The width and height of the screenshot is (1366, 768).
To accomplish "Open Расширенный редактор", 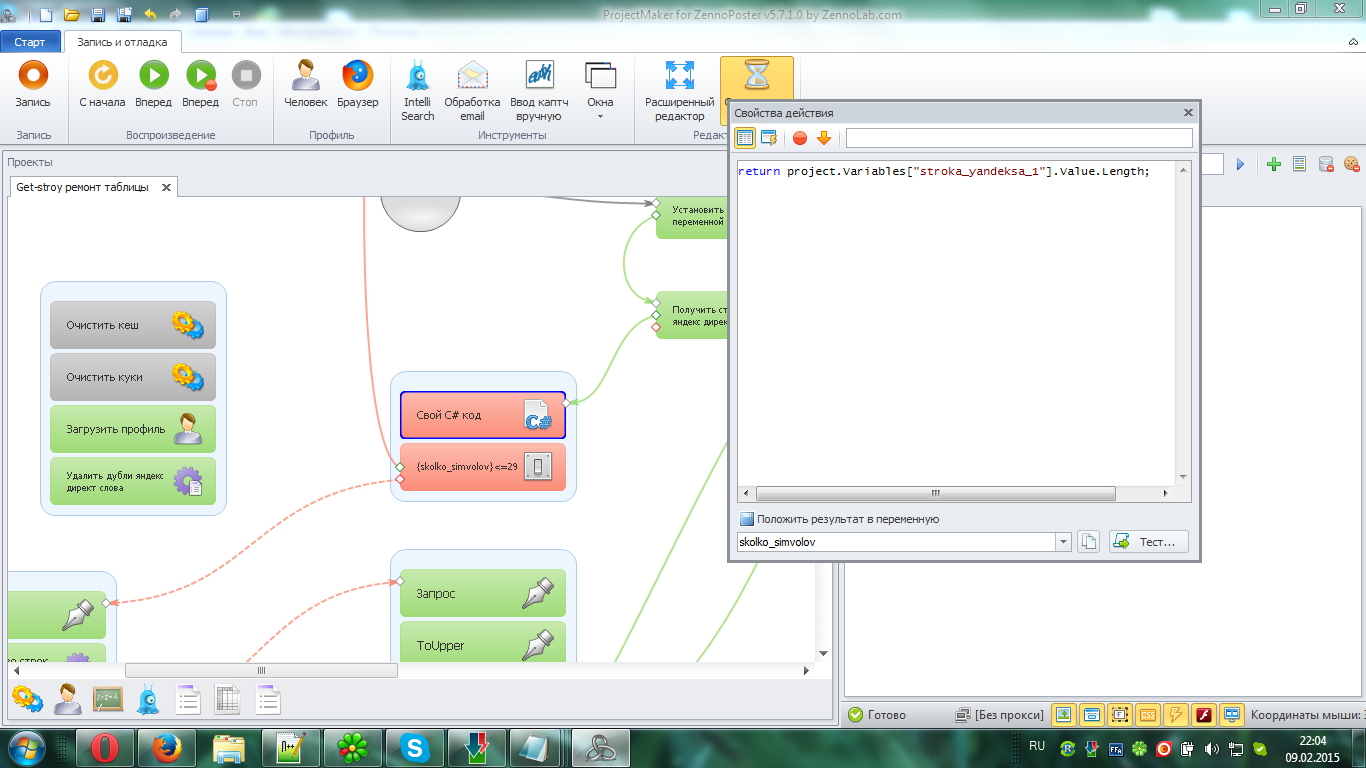I will tap(679, 76).
